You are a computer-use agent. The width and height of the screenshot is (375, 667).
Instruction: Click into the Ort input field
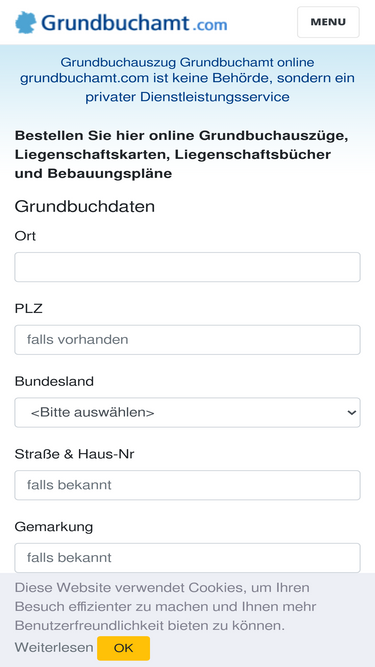tap(188, 267)
